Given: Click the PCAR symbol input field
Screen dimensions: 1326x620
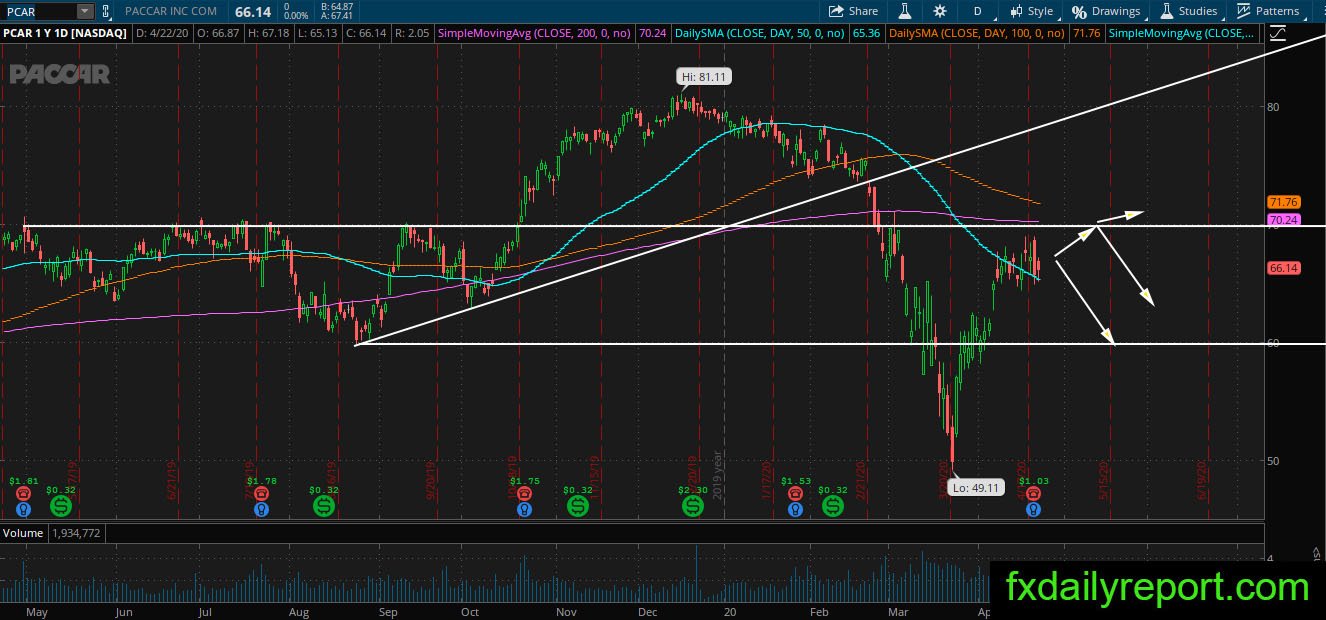Looking at the screenshot, I should pyautogui.click(x=38, y=11).
